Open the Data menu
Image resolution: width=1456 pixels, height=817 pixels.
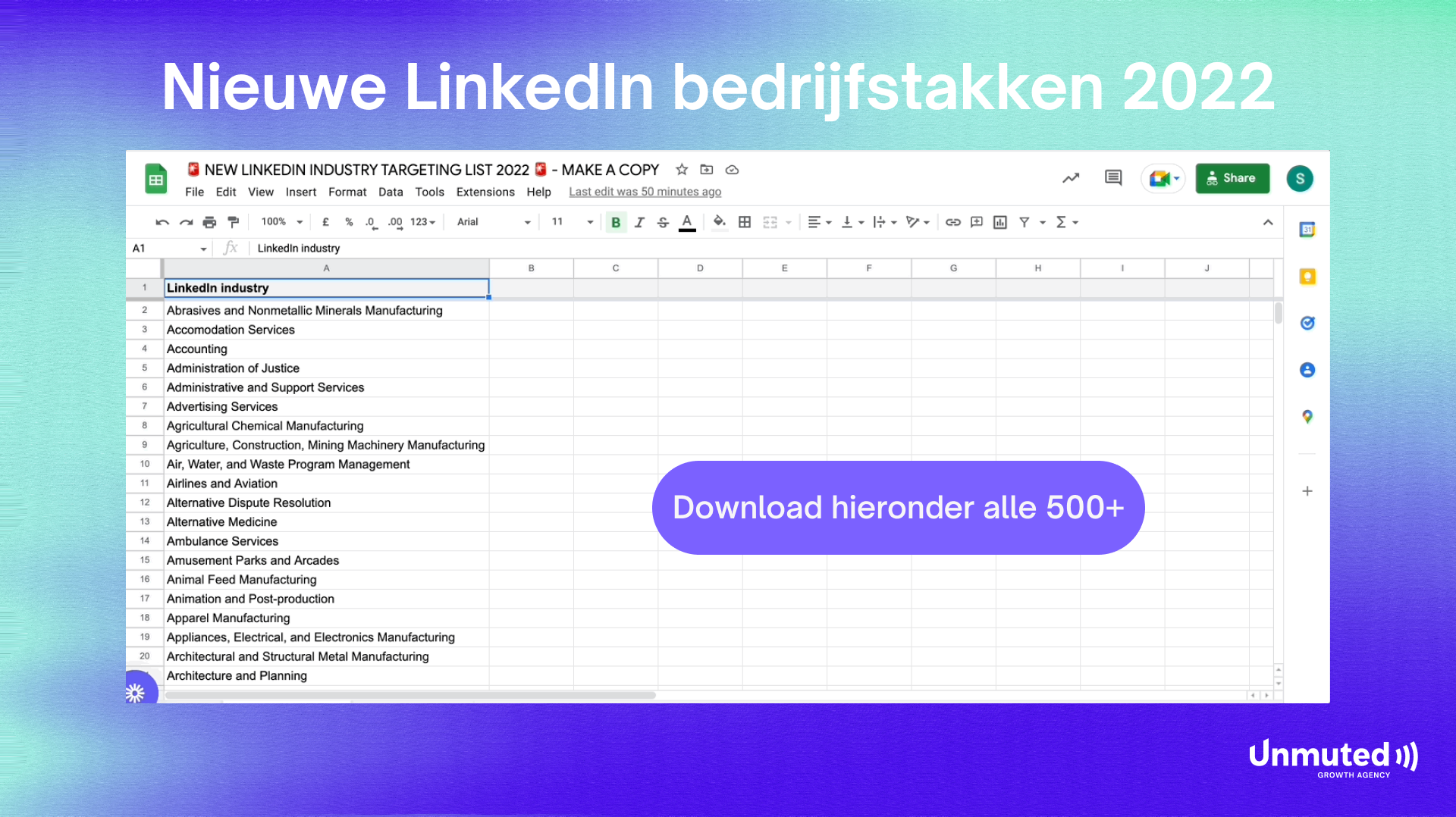pyautogui.click(x=391, y=192)
